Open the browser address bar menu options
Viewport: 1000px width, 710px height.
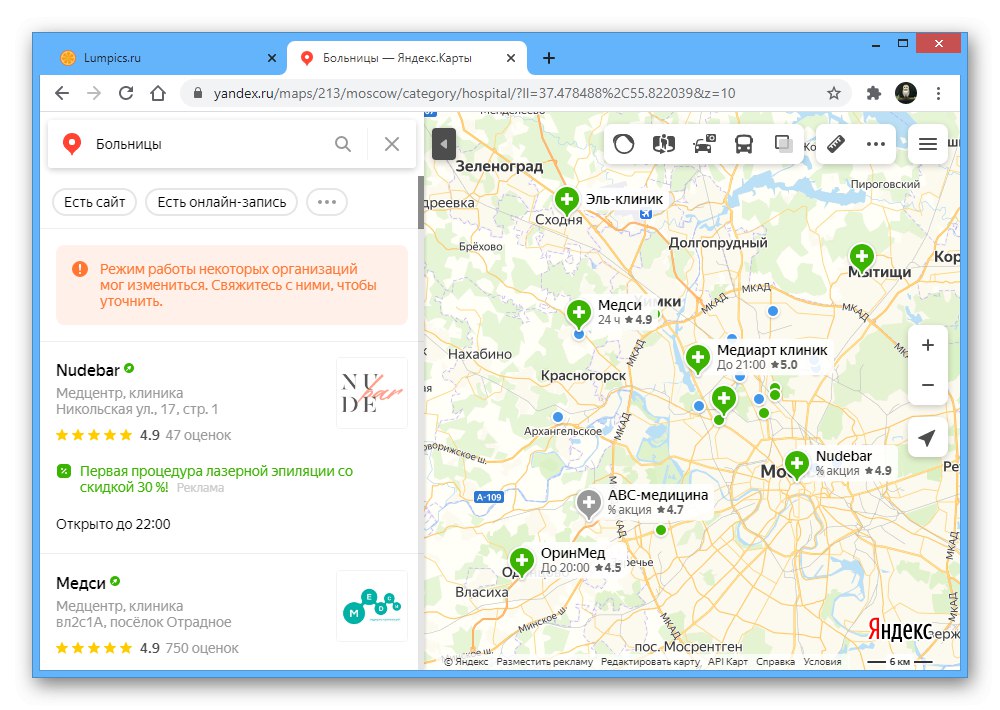938,91
